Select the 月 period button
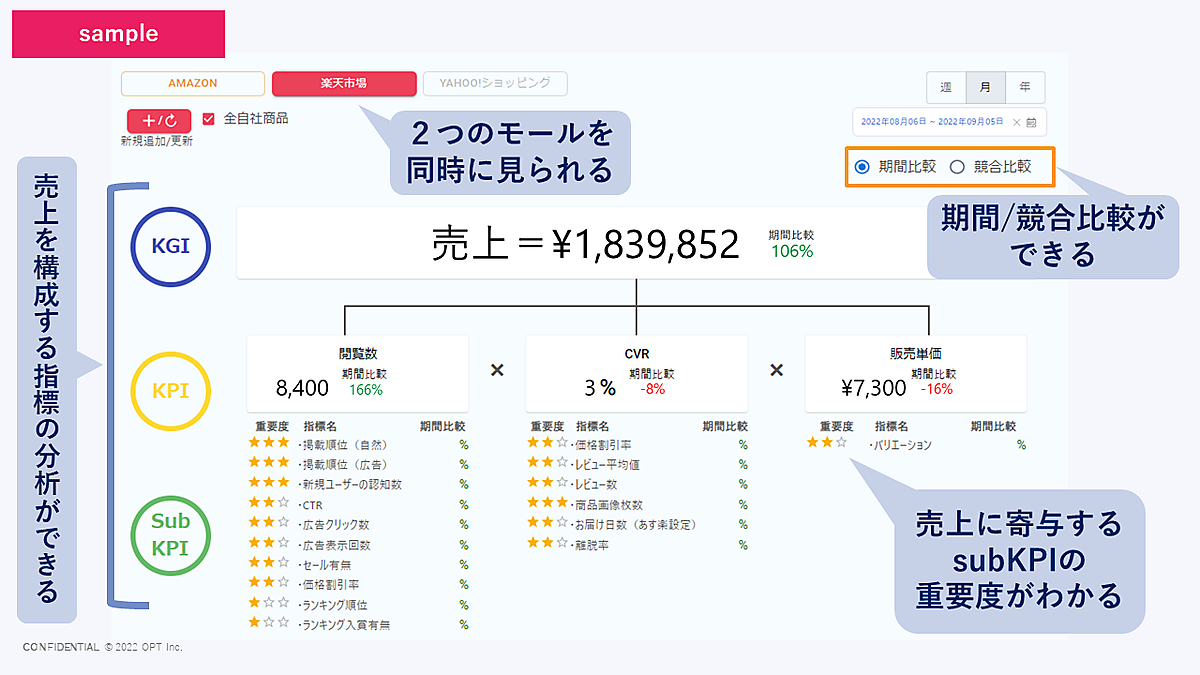This screenshot has width=1200, height=675. point(985,88)
